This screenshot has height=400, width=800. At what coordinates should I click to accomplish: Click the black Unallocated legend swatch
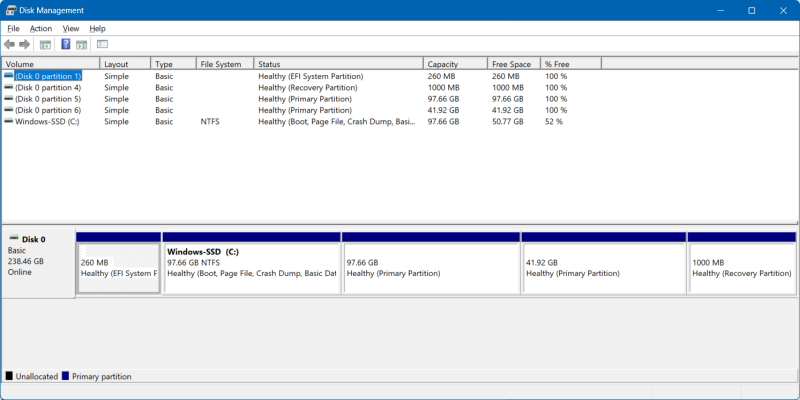pyautogui.click(x=9, y=376)
